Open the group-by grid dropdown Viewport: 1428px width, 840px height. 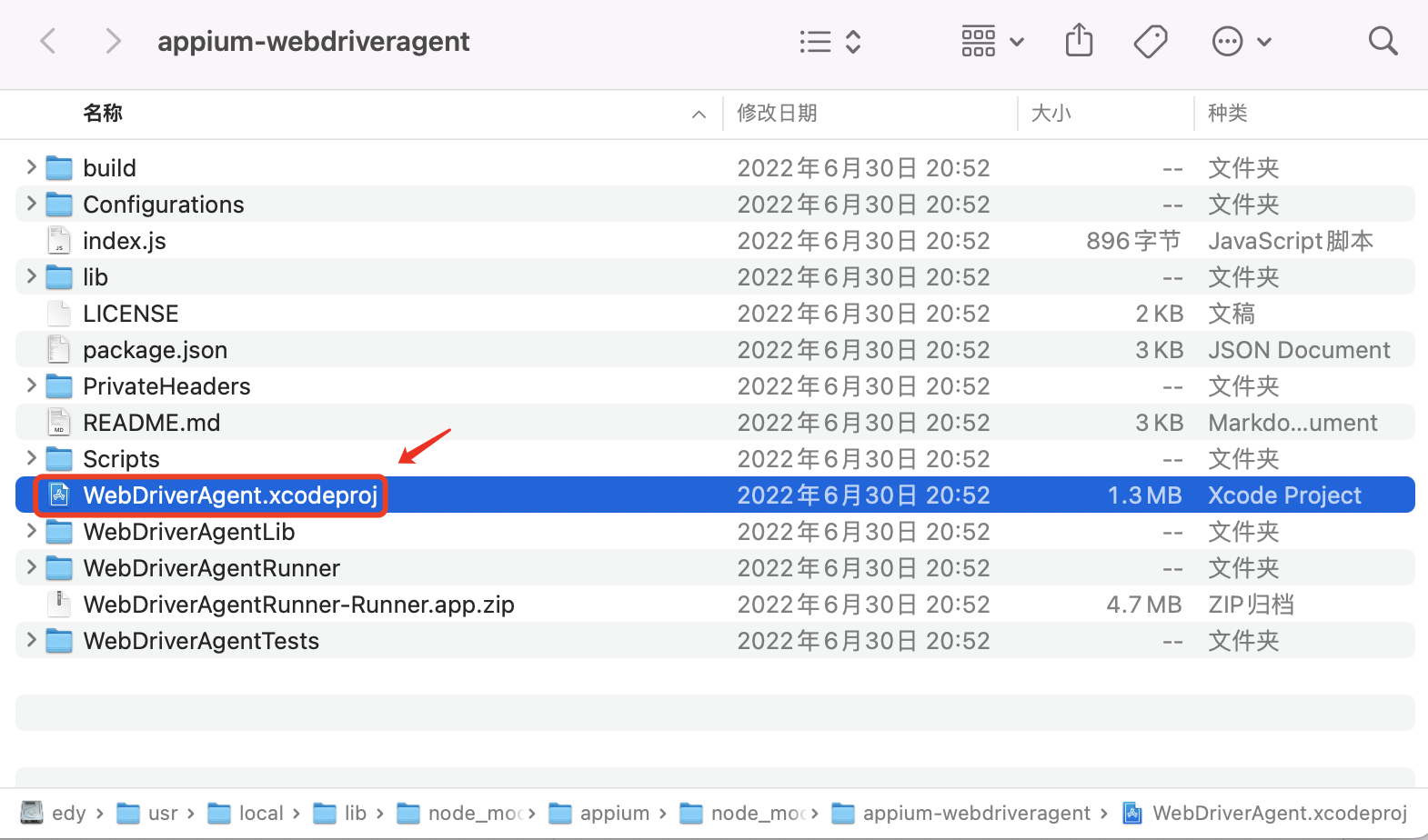coord(992,41)
